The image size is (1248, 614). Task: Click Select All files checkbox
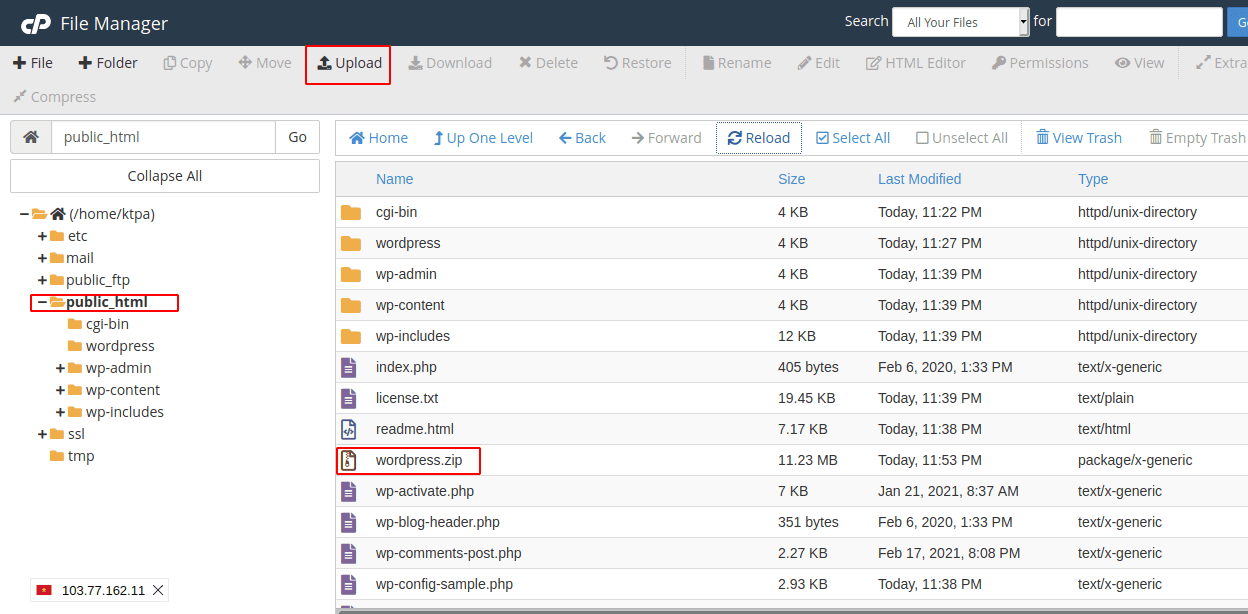(853, 138)
